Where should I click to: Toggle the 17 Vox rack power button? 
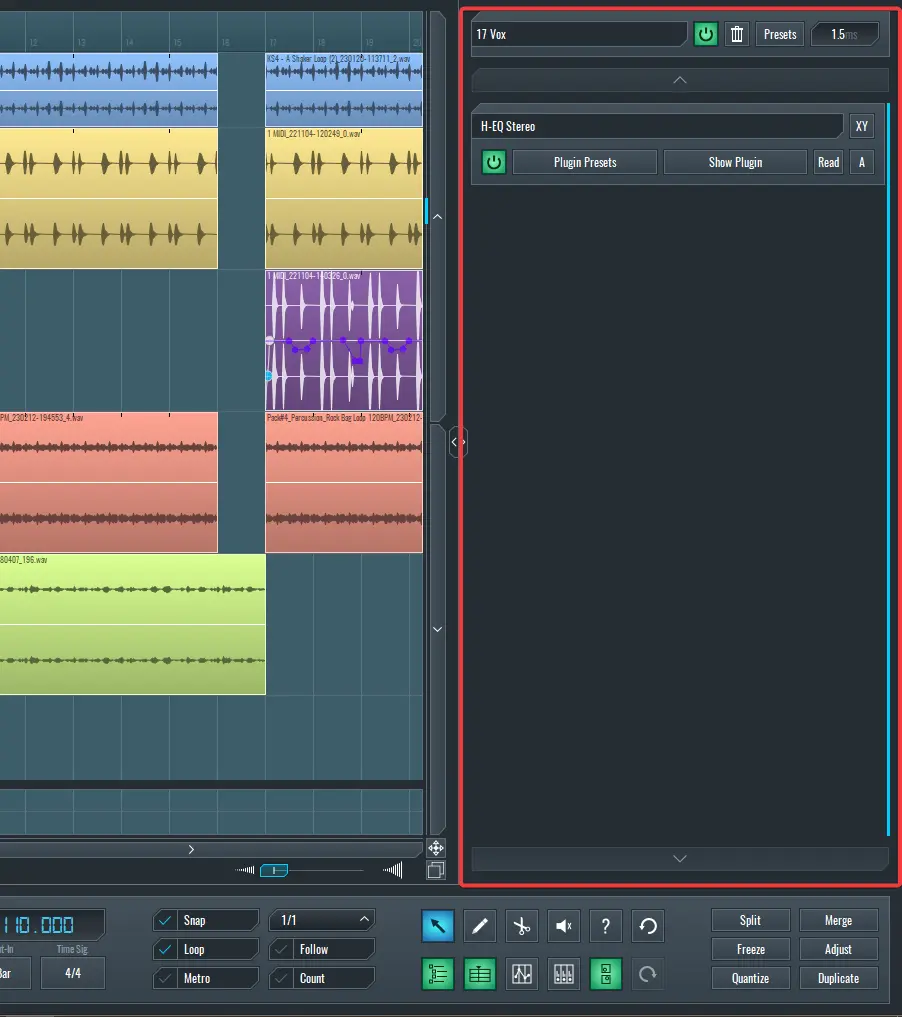706,34
